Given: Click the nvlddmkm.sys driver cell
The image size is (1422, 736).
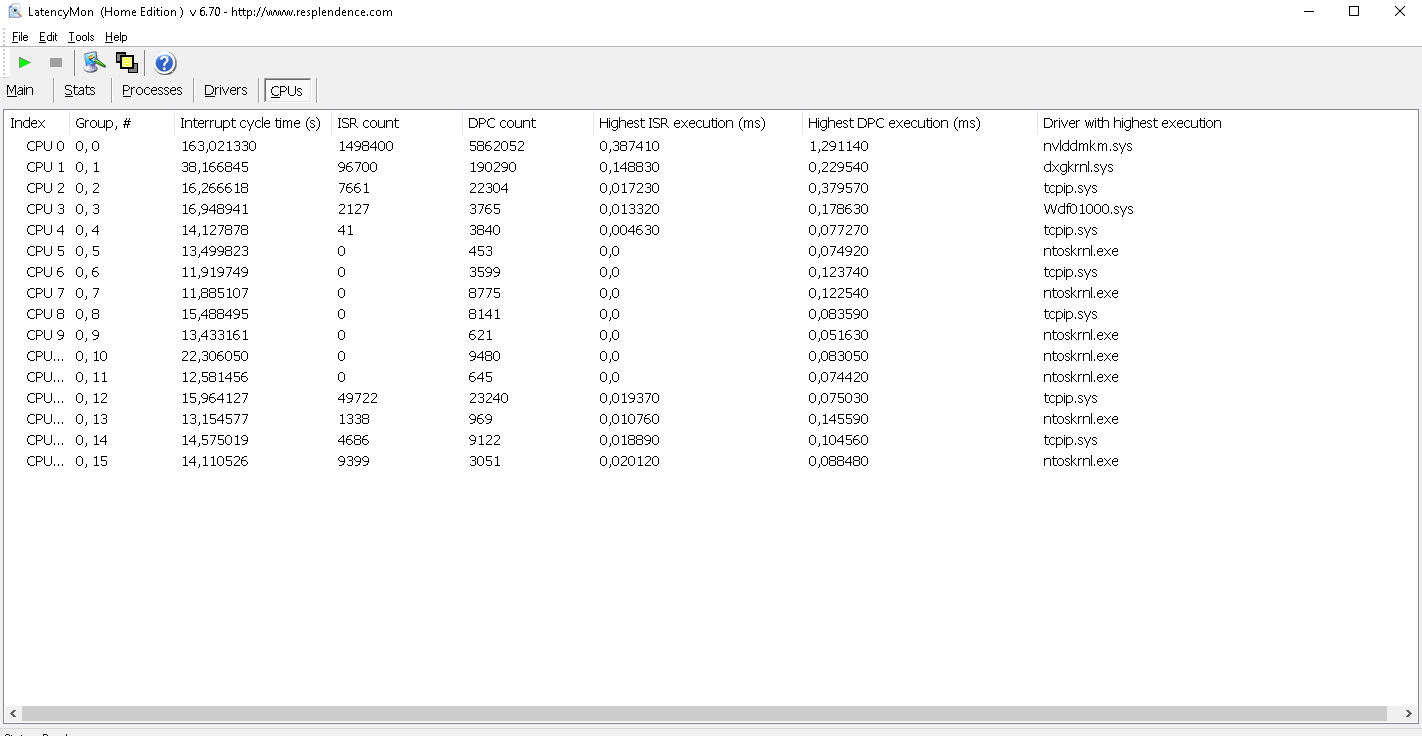Looking at the screenshot, I should [1088, 146].
